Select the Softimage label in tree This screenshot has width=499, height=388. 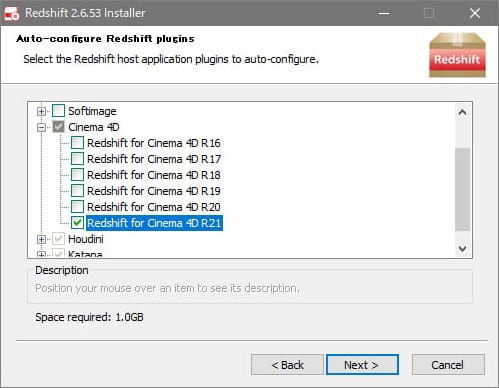click(x=92, y=111)
